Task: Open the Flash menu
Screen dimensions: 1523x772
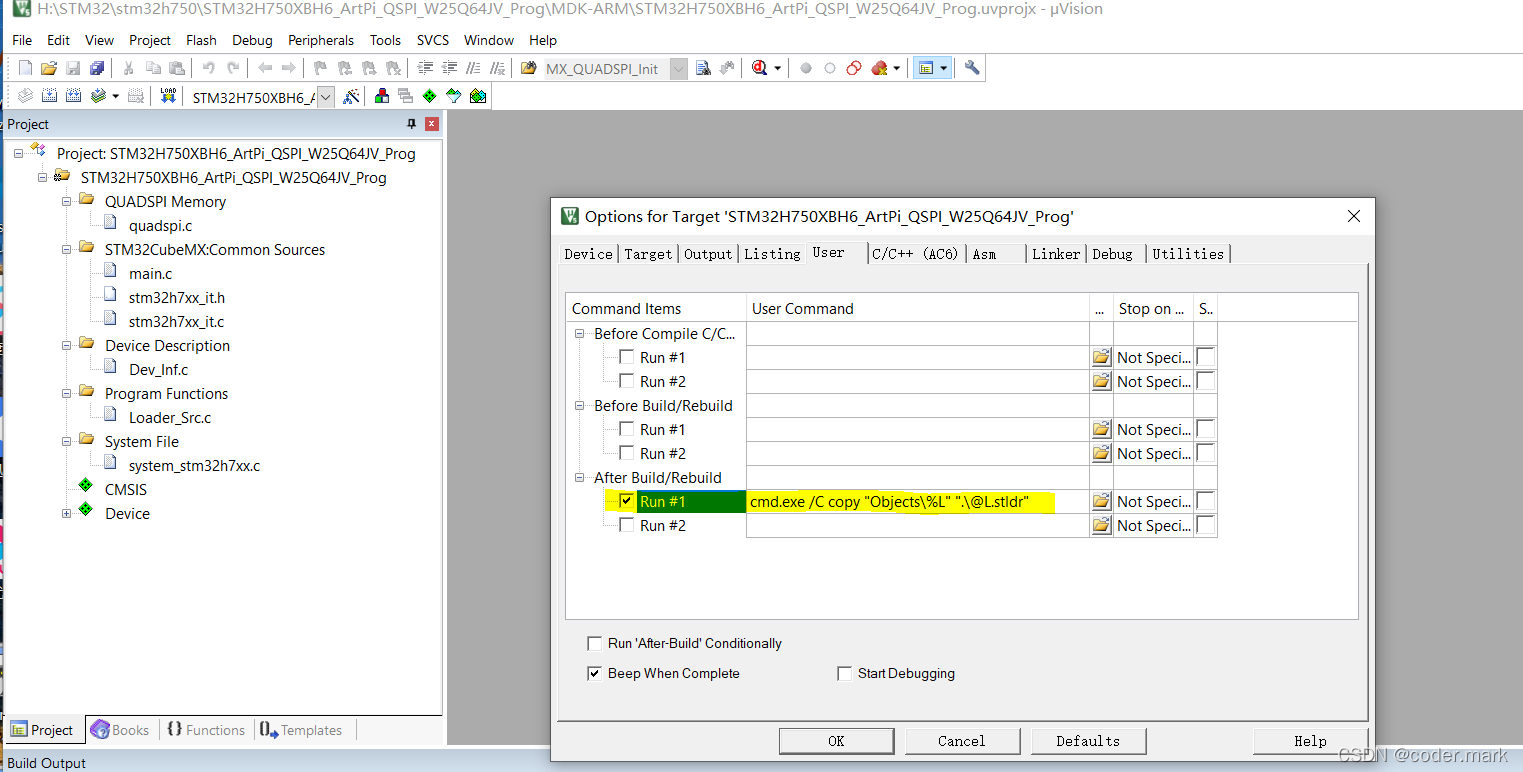Action: 201,40
